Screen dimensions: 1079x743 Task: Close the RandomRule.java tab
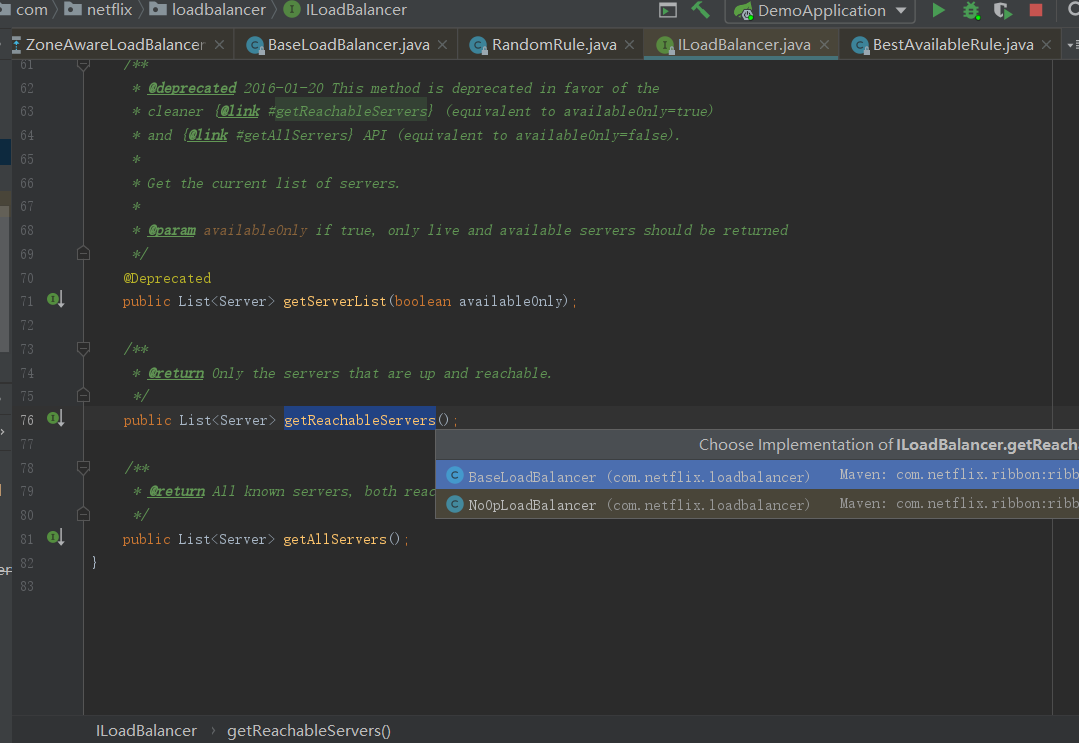click(x=629, y=45)
